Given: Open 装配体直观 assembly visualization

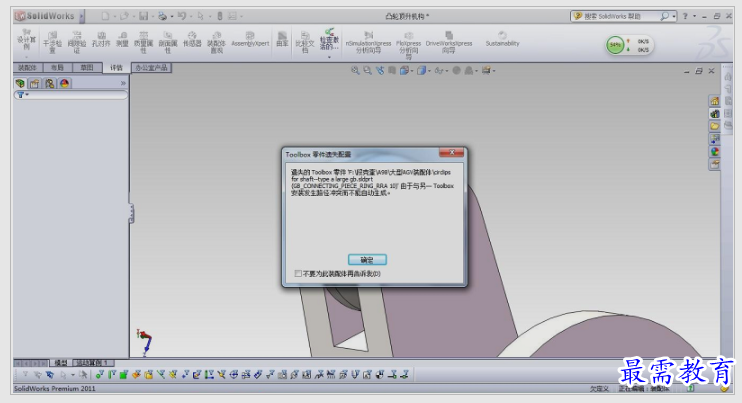Looking at the screenshot, I should (216, 42).
